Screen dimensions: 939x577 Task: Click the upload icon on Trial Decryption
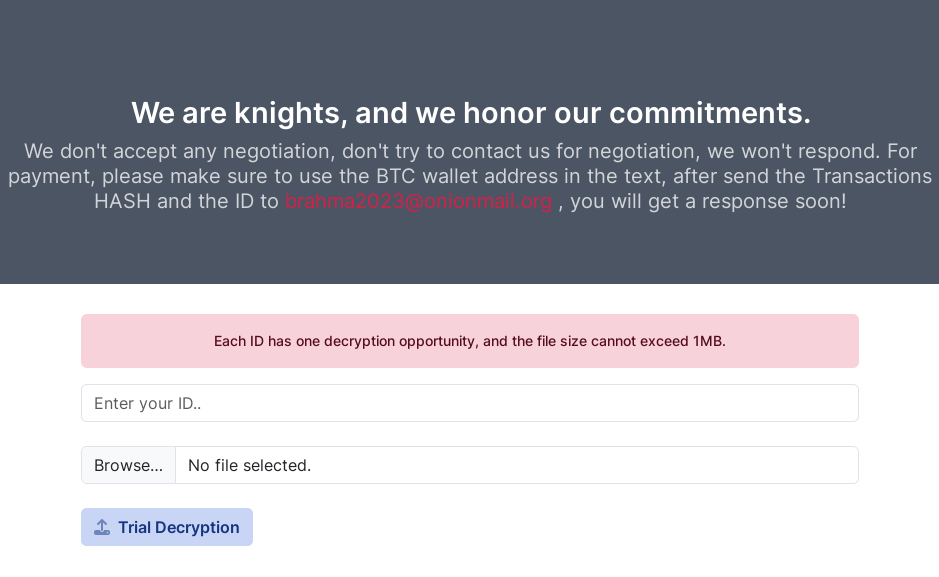[102, 527]
